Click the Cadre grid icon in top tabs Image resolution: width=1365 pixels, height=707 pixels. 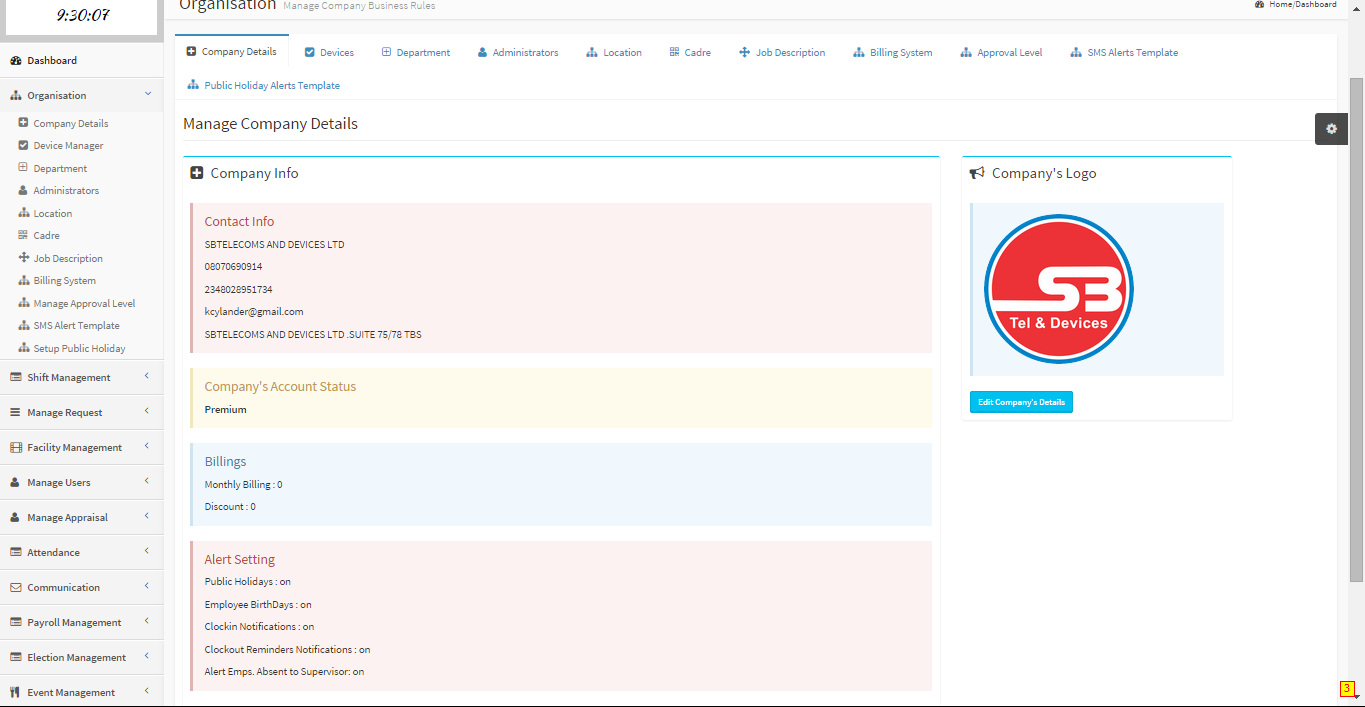674,52
